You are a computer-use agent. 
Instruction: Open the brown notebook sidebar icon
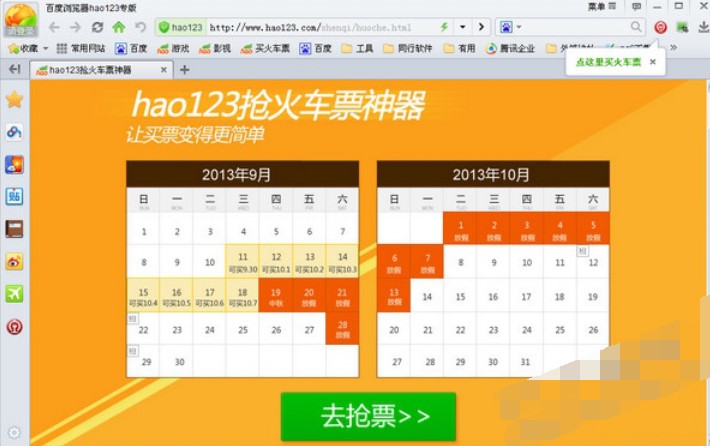click(14, 229)
